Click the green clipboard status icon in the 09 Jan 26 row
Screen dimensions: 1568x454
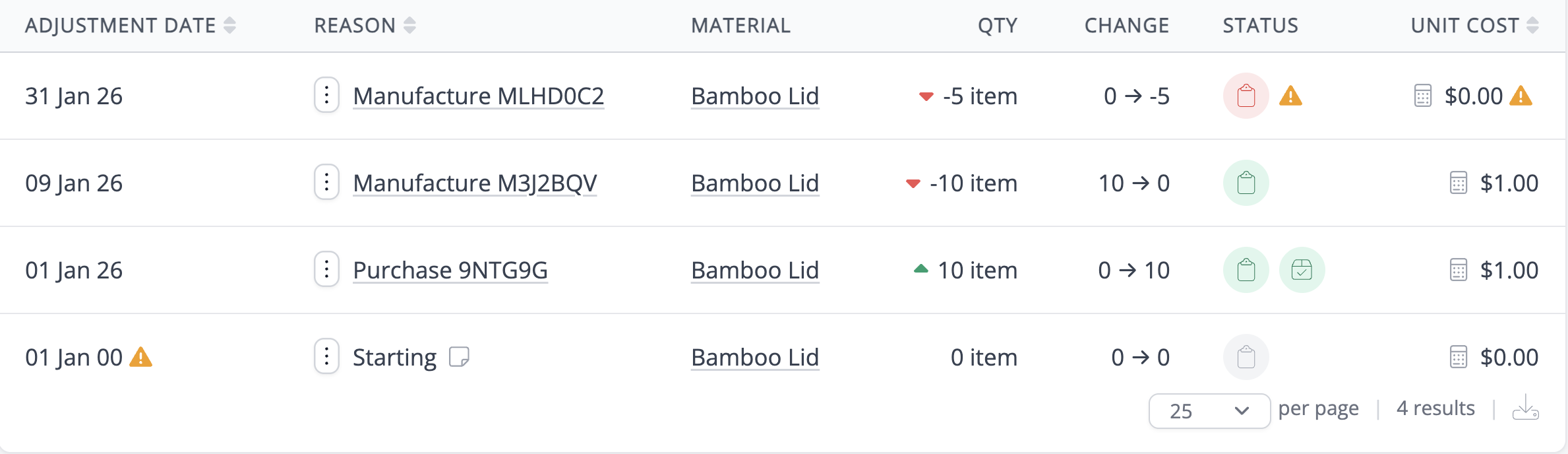coord(1246,183)
